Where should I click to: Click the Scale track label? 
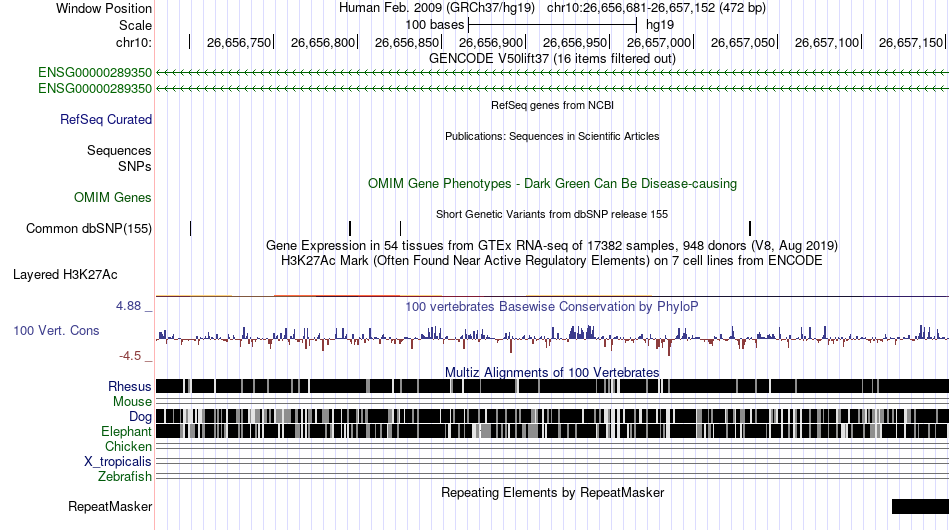click(x=135, y=25)
